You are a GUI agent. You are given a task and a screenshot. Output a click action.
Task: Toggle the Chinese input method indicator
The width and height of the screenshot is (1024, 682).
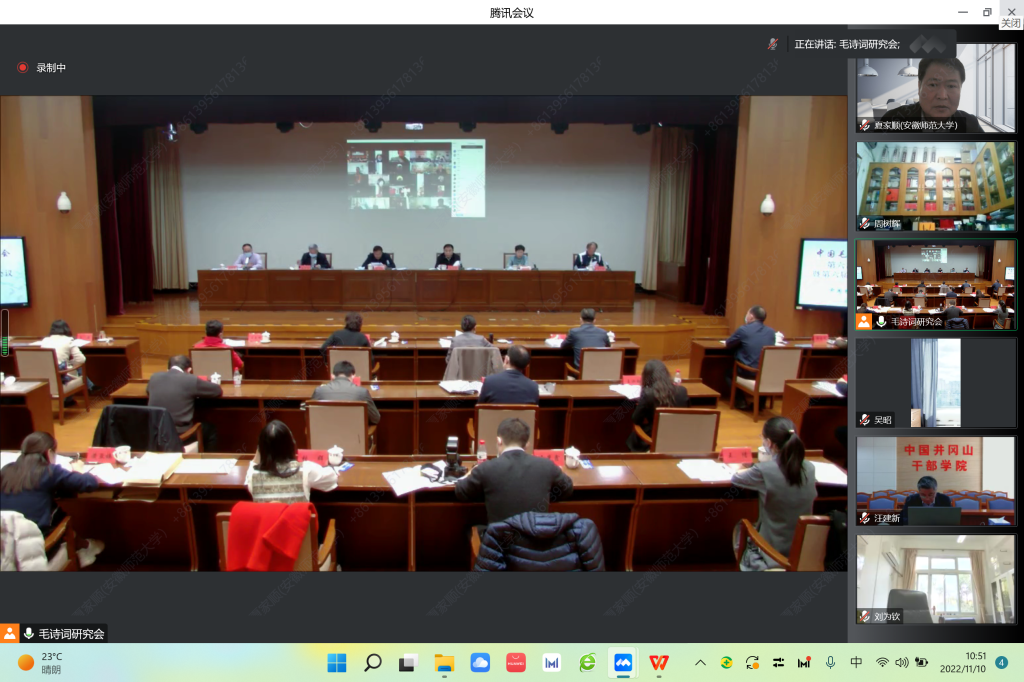856,663
